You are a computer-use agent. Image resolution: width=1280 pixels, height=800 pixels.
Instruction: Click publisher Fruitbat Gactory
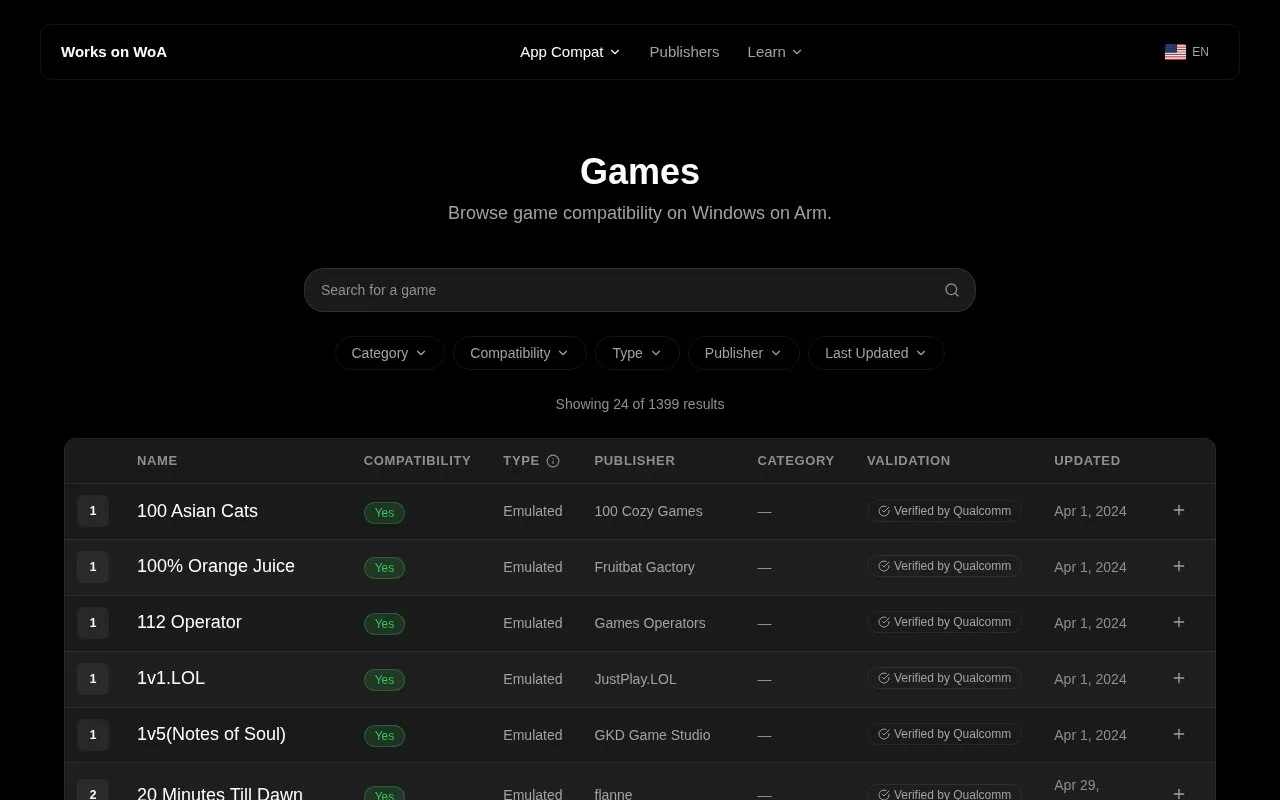tap(644, 567)
